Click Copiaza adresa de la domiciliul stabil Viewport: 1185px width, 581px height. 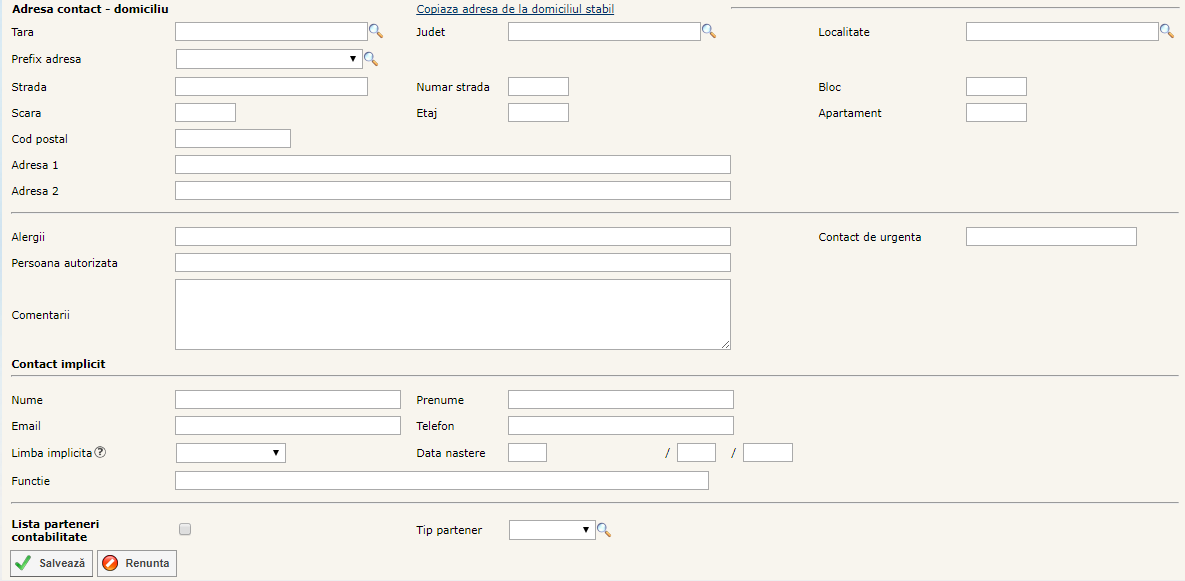tap(515, 9)
